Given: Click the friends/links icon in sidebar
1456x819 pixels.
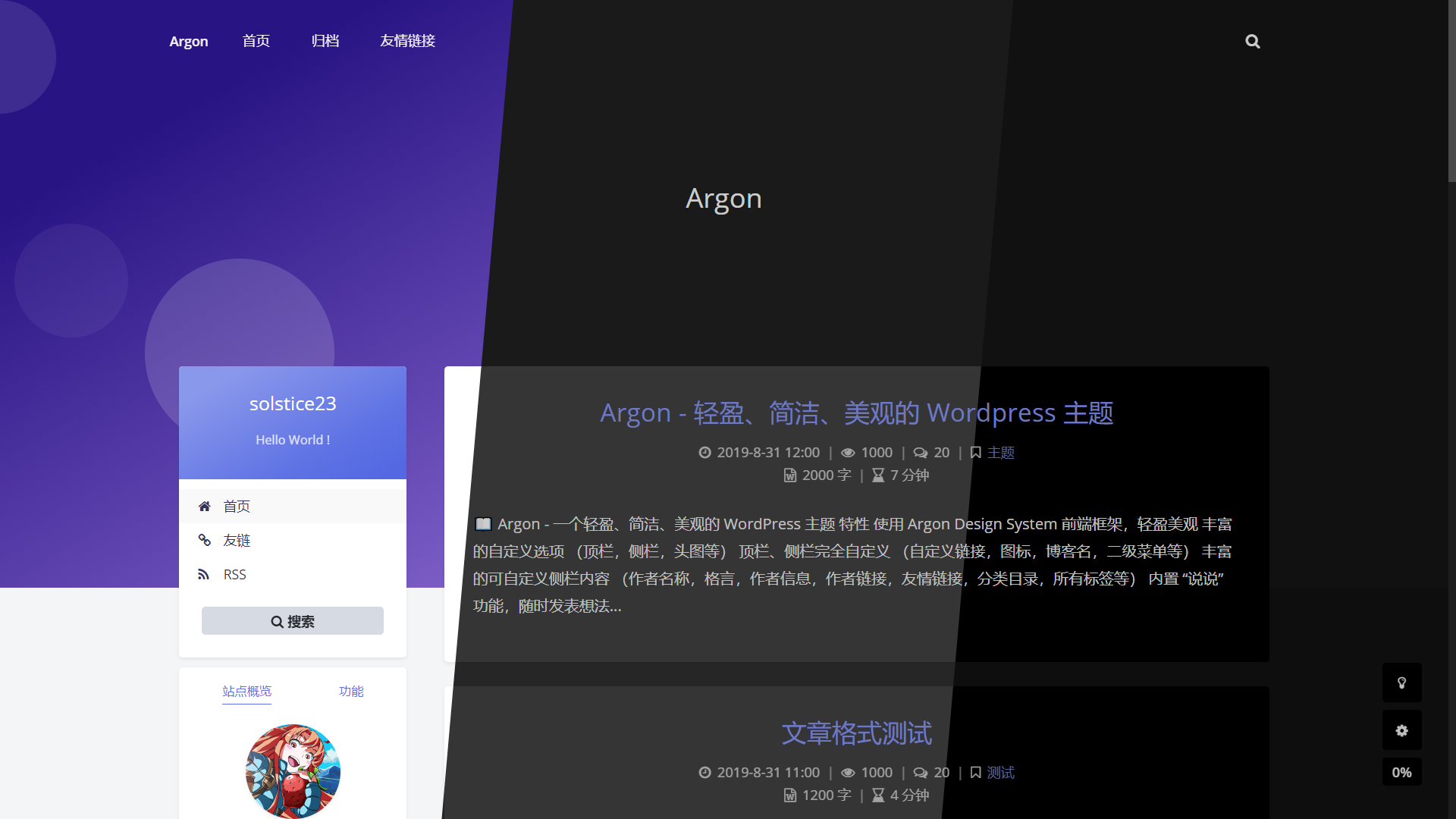Looking at the screenshot, I should [x=204, y=540].
